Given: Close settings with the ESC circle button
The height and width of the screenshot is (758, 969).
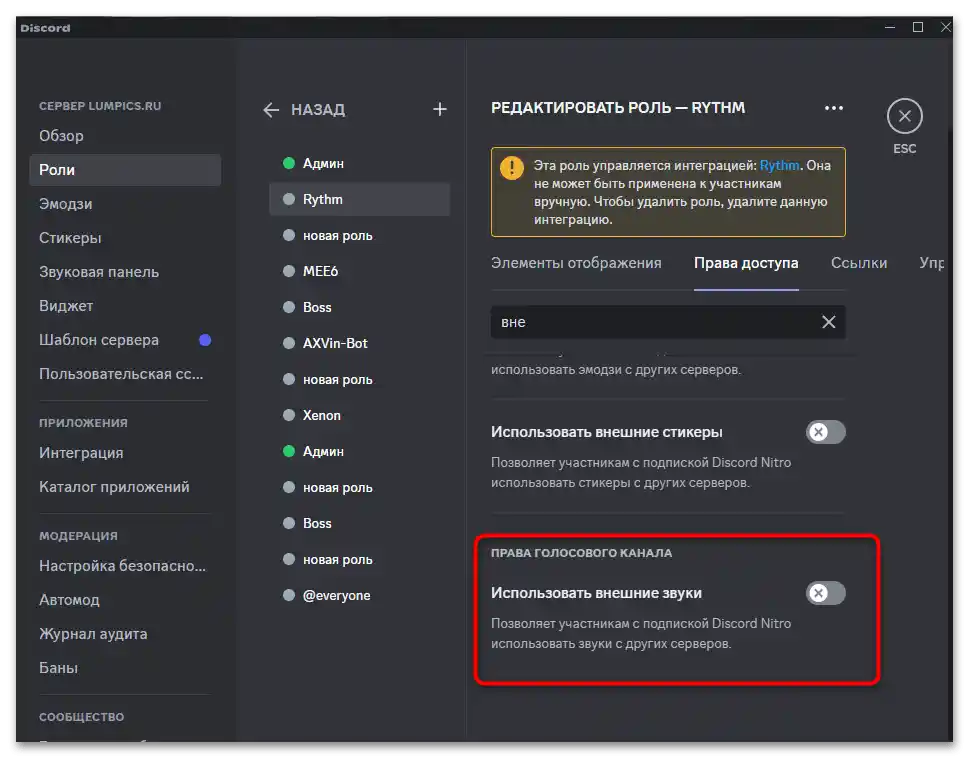Looking at the screenshot, I should click(904, 117).
